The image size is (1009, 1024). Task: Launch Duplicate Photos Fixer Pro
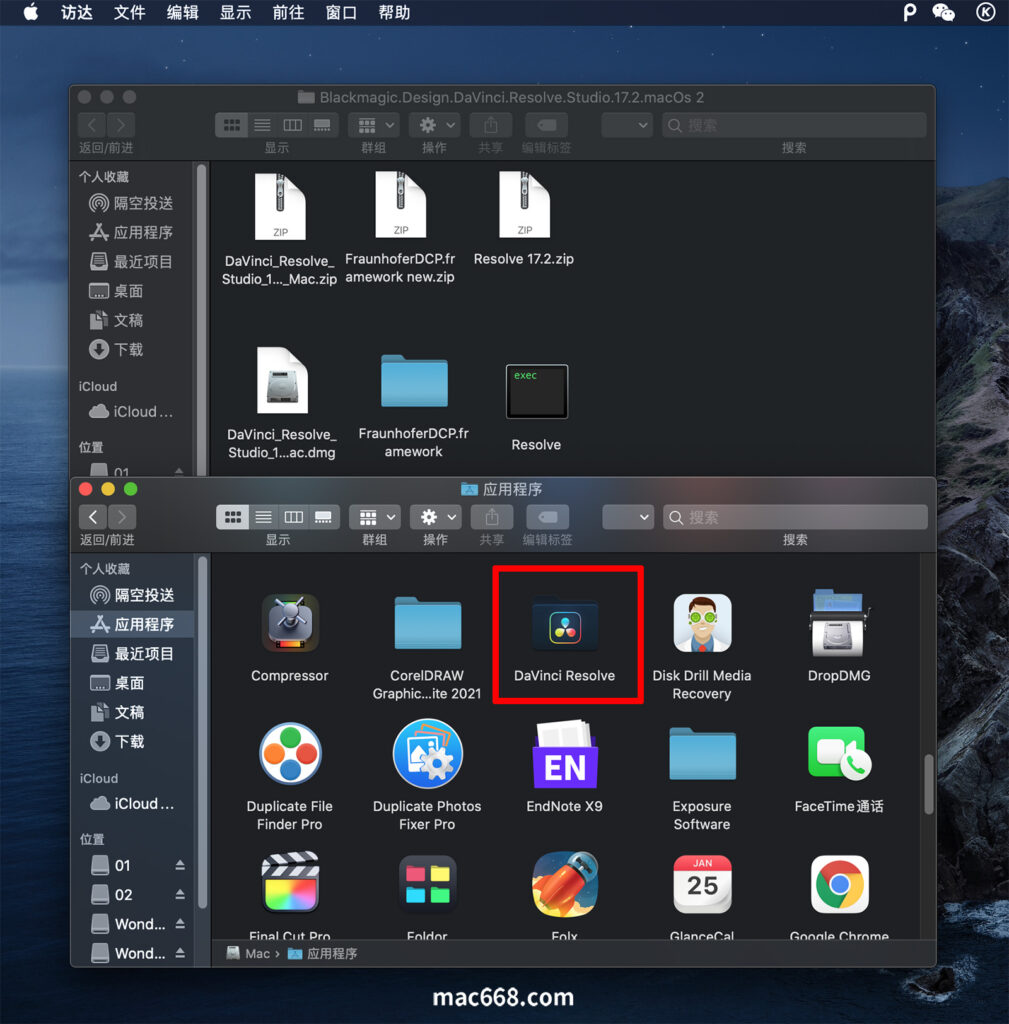(x=428, y=754)
